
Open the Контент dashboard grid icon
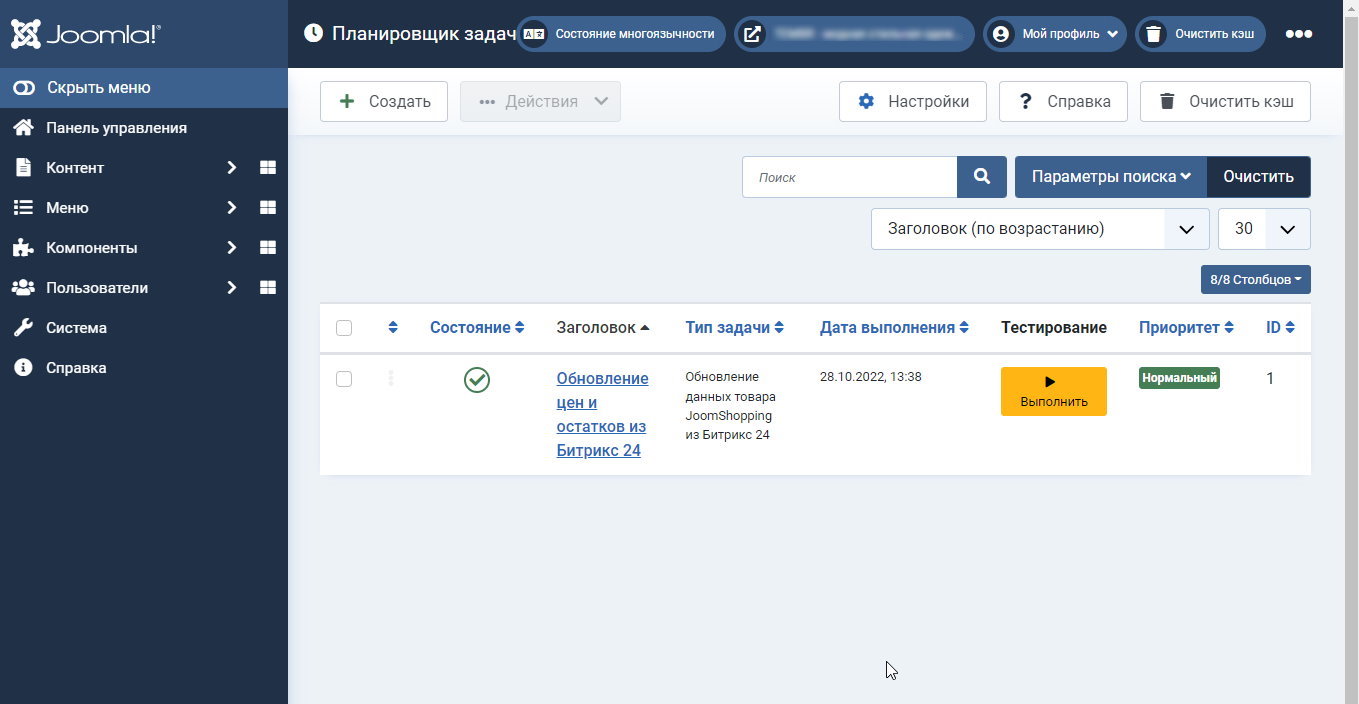point(266,167)
